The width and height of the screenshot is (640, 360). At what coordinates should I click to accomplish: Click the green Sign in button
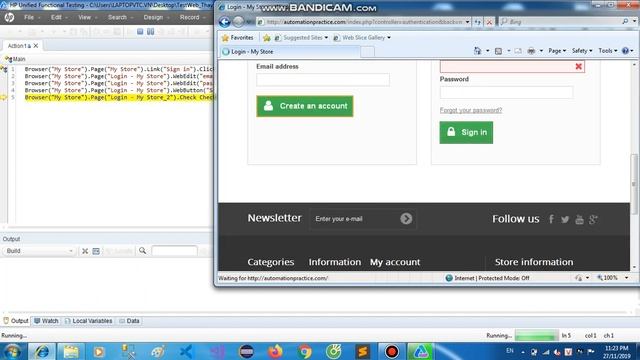(x=466, y=132)
